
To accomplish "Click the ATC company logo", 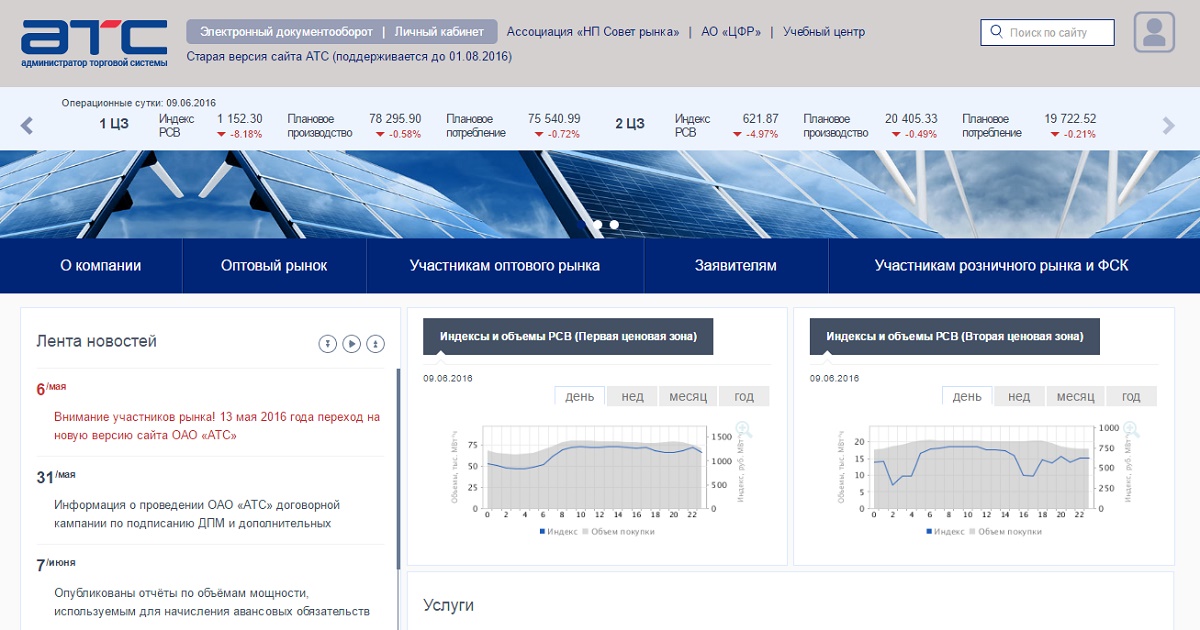I will tap(94, 42).
